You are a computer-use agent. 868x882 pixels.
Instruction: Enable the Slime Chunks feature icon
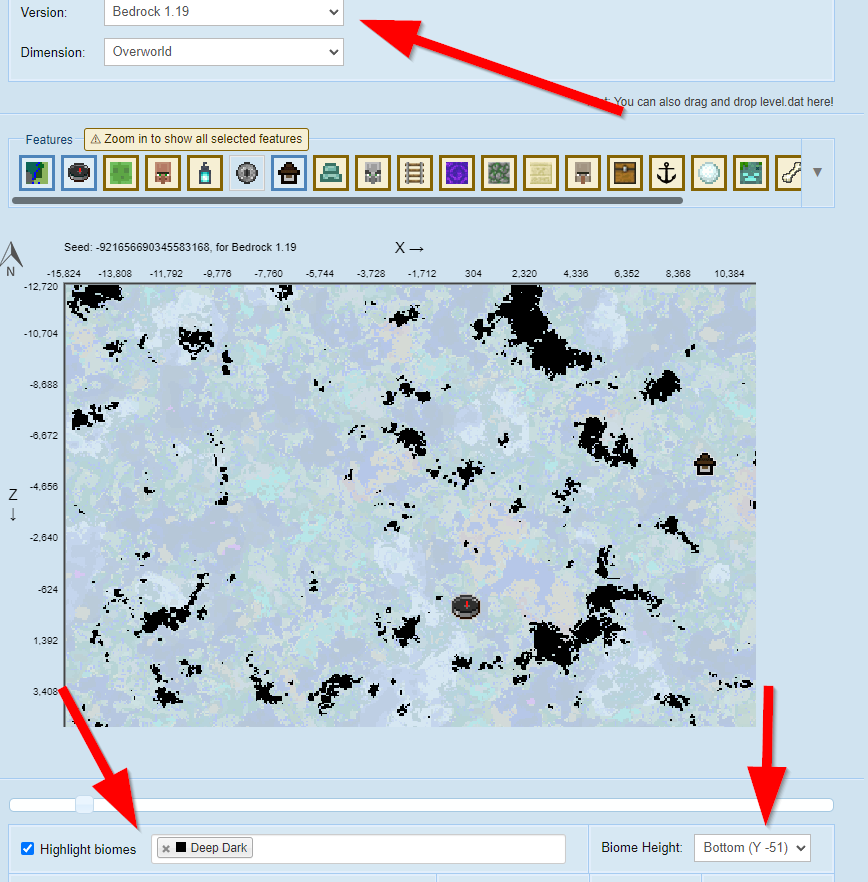(x=121, y=173)
